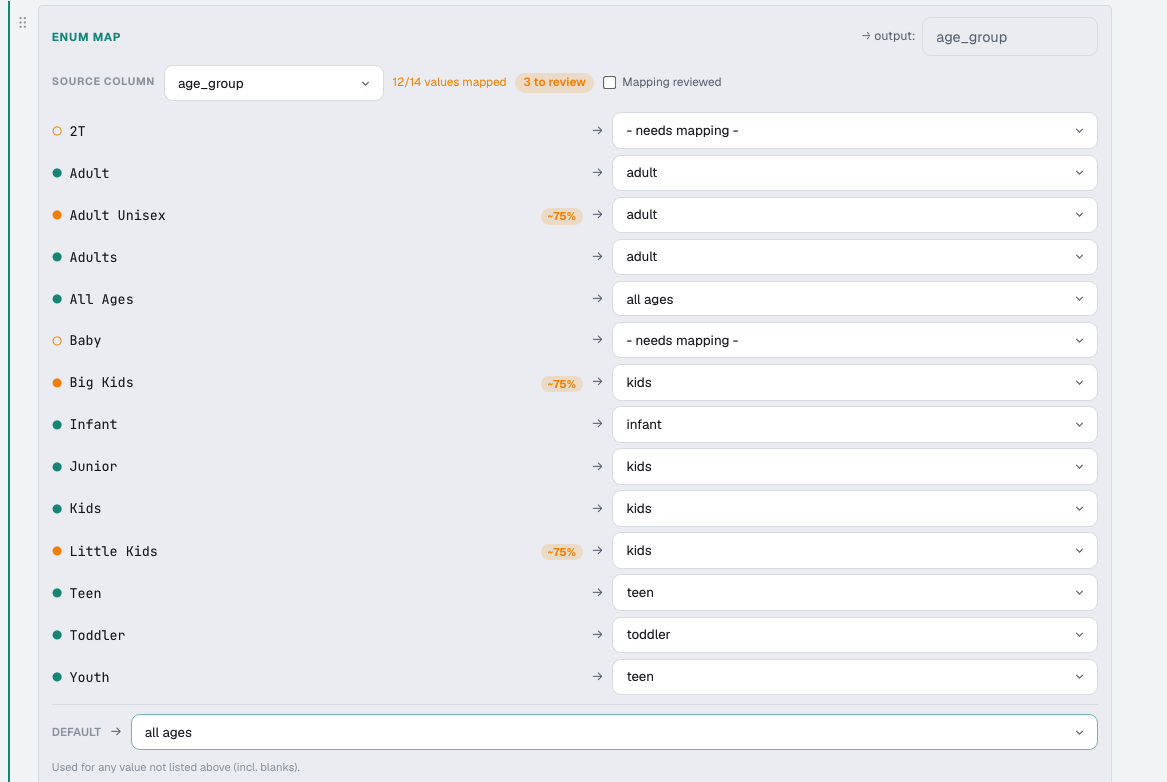The width and height of the screenshot is (1167, 782).
Task: Open mapping dropdown for Junior
Action: (x=854, y=467)
